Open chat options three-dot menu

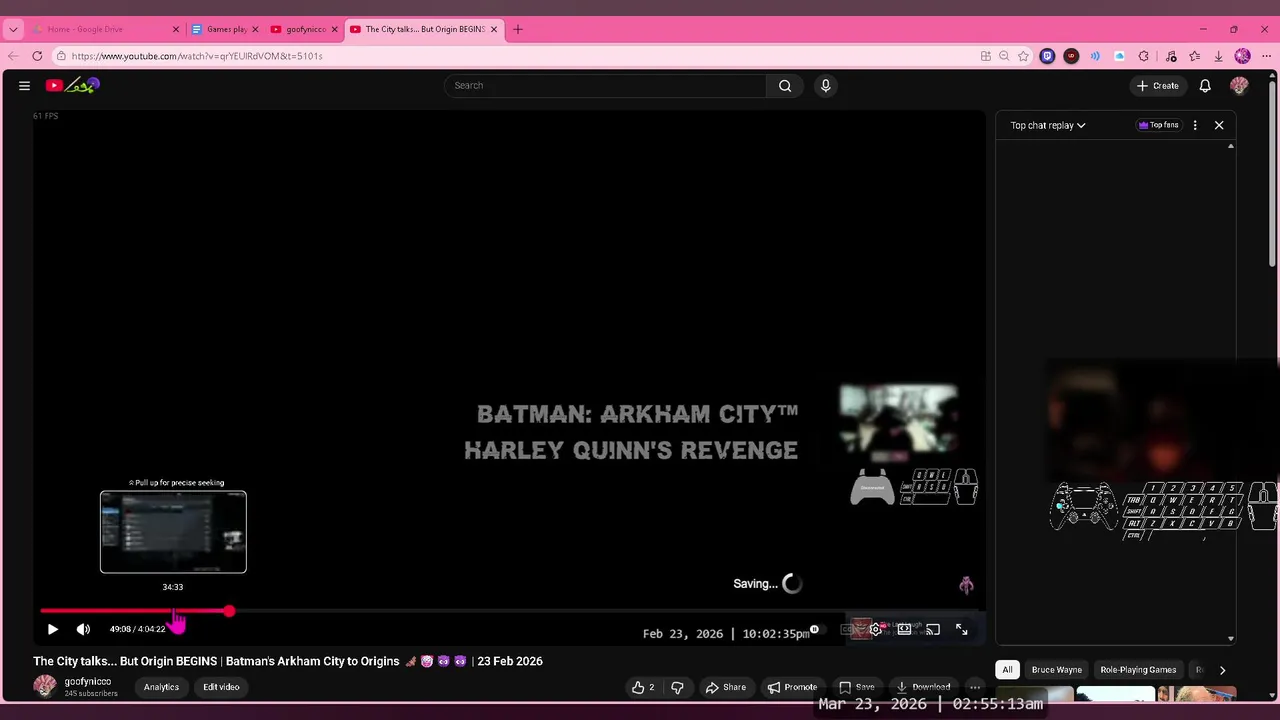pos(1195,125)
